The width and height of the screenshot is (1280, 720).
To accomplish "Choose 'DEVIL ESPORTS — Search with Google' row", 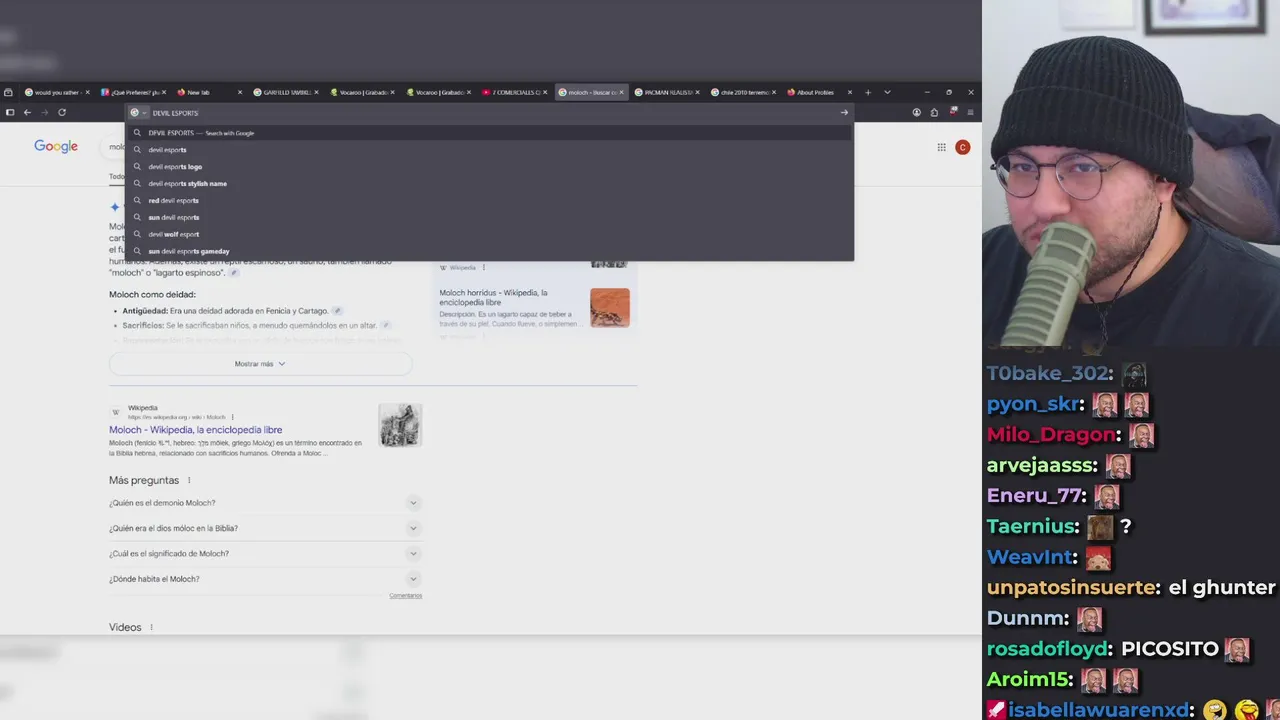I will pyautogui.click(x=490, y=133).
